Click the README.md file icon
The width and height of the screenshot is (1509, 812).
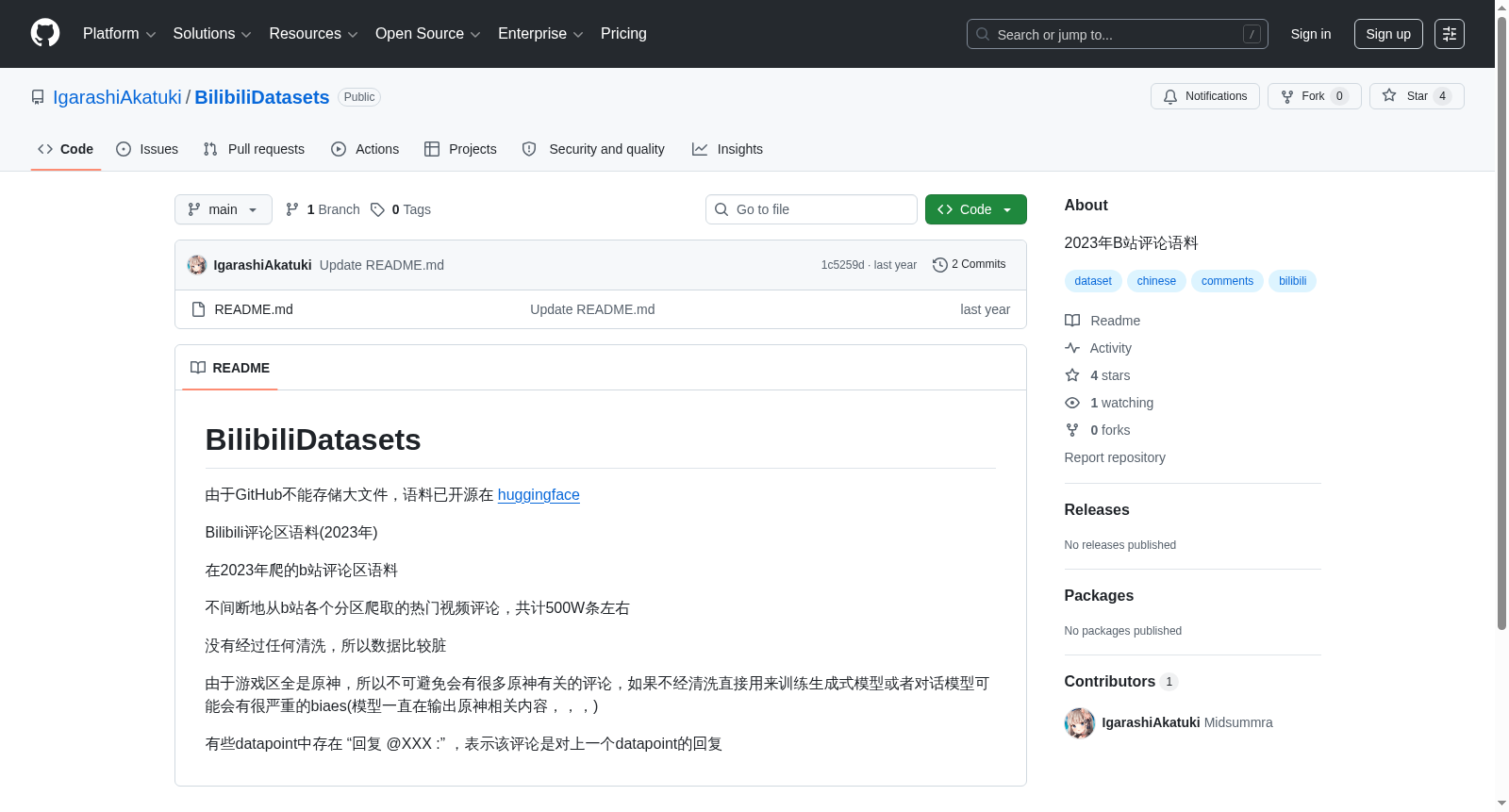[198, 309]
